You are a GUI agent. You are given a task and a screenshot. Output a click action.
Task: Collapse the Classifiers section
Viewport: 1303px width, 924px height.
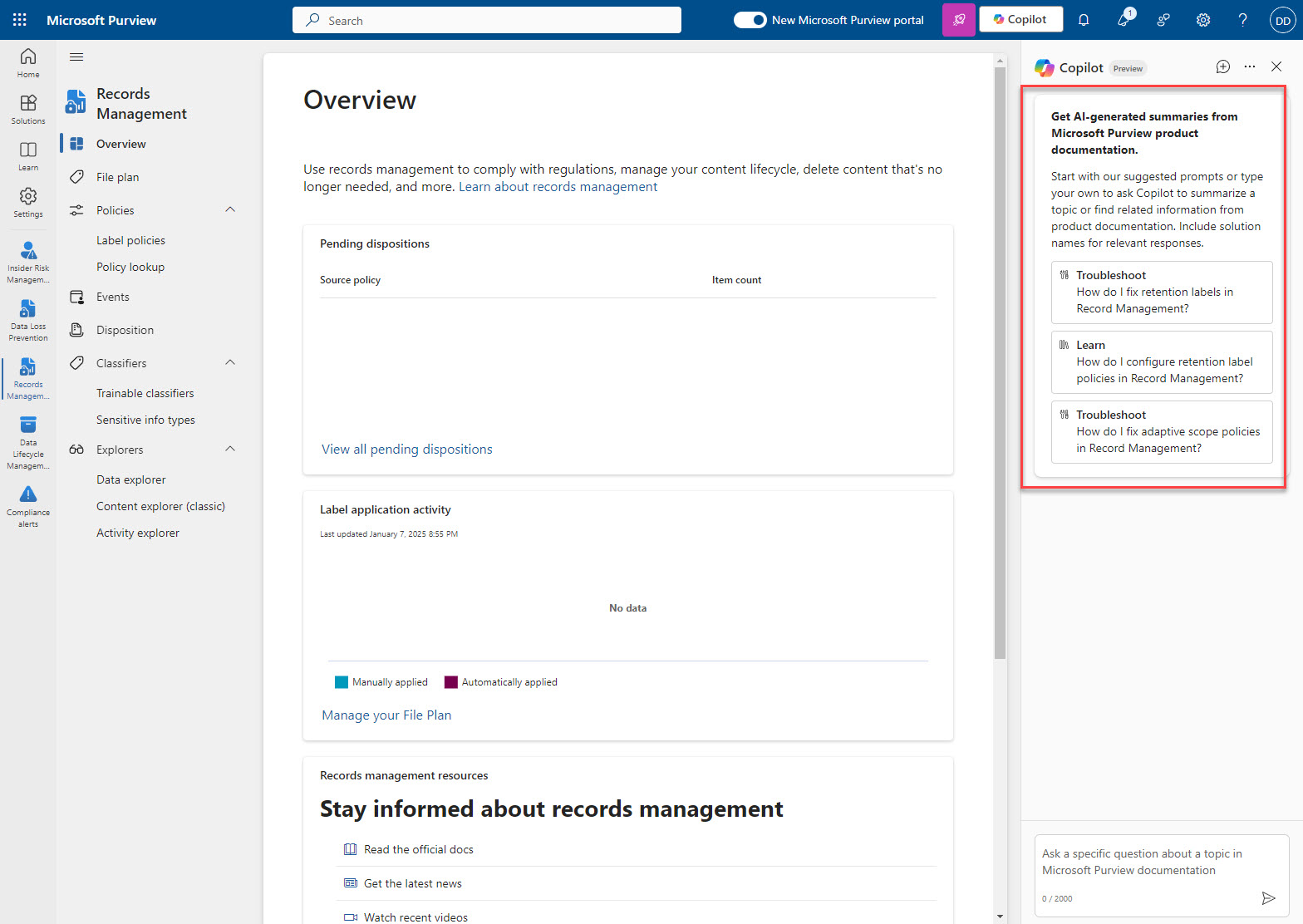coord(230,362)
